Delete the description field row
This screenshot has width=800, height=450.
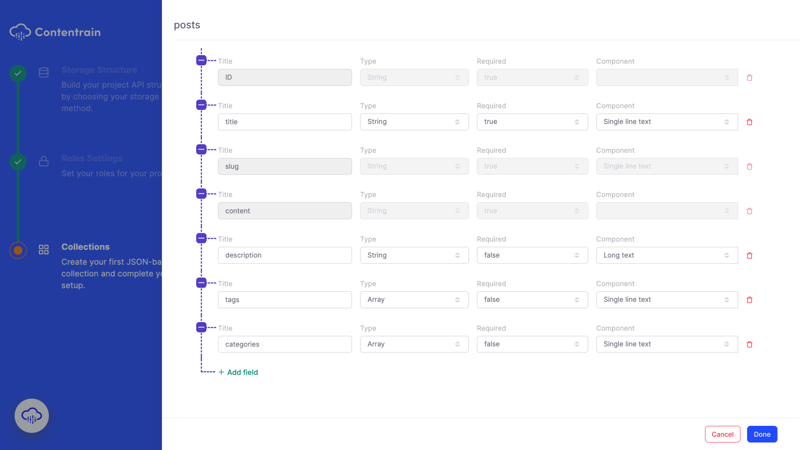[x=749, y=256]
